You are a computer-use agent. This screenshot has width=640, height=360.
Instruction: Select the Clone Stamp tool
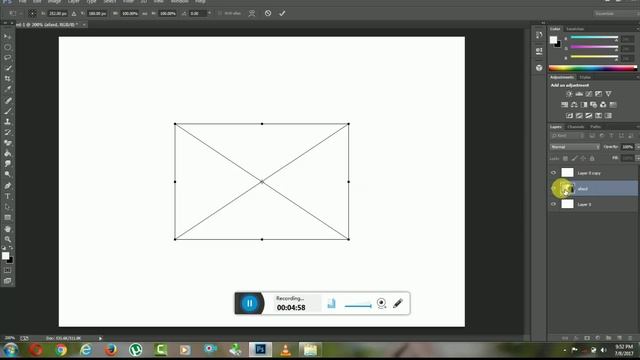(x=7, y=121)
